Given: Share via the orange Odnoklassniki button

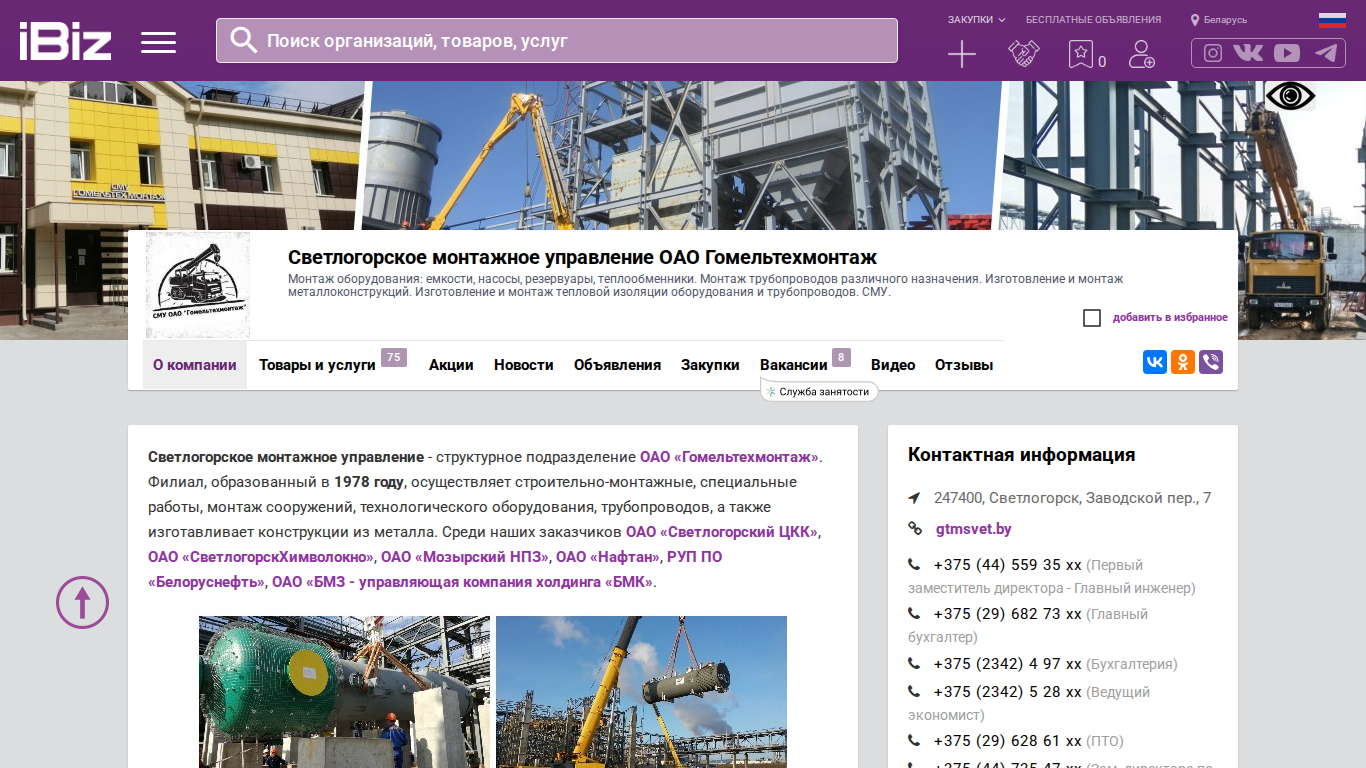Looking at the screenshot, I should coord(1183,362).
